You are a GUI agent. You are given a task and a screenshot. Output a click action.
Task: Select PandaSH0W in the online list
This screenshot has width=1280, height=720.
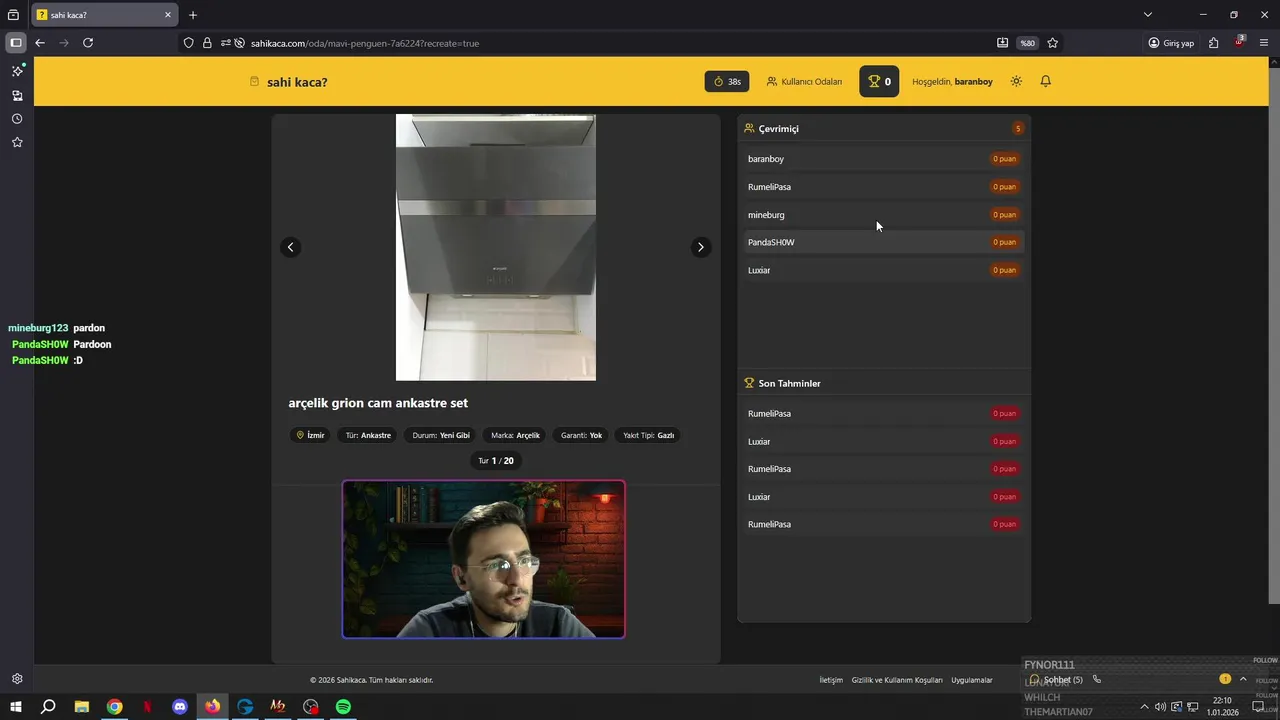click(884, 242)
